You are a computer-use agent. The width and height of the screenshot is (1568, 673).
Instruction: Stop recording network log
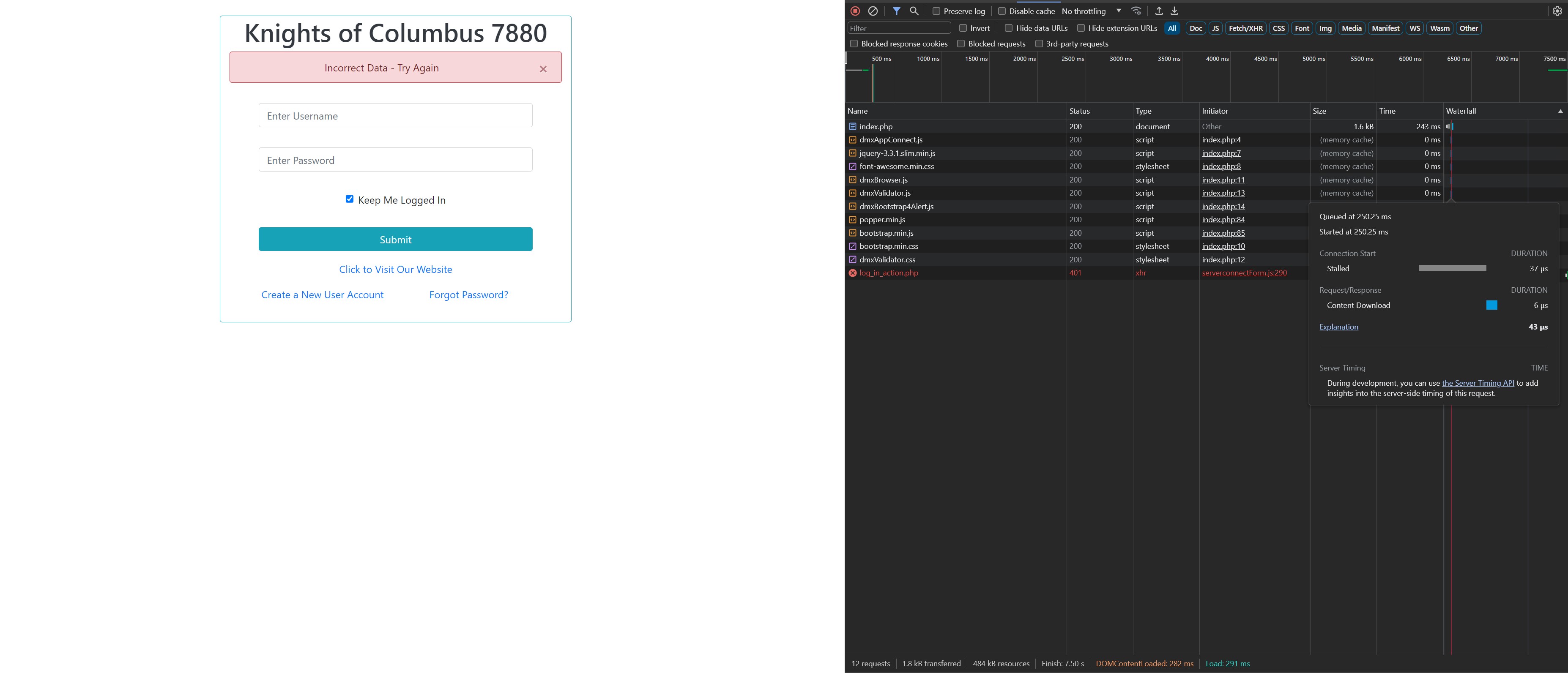click(855, 11)
